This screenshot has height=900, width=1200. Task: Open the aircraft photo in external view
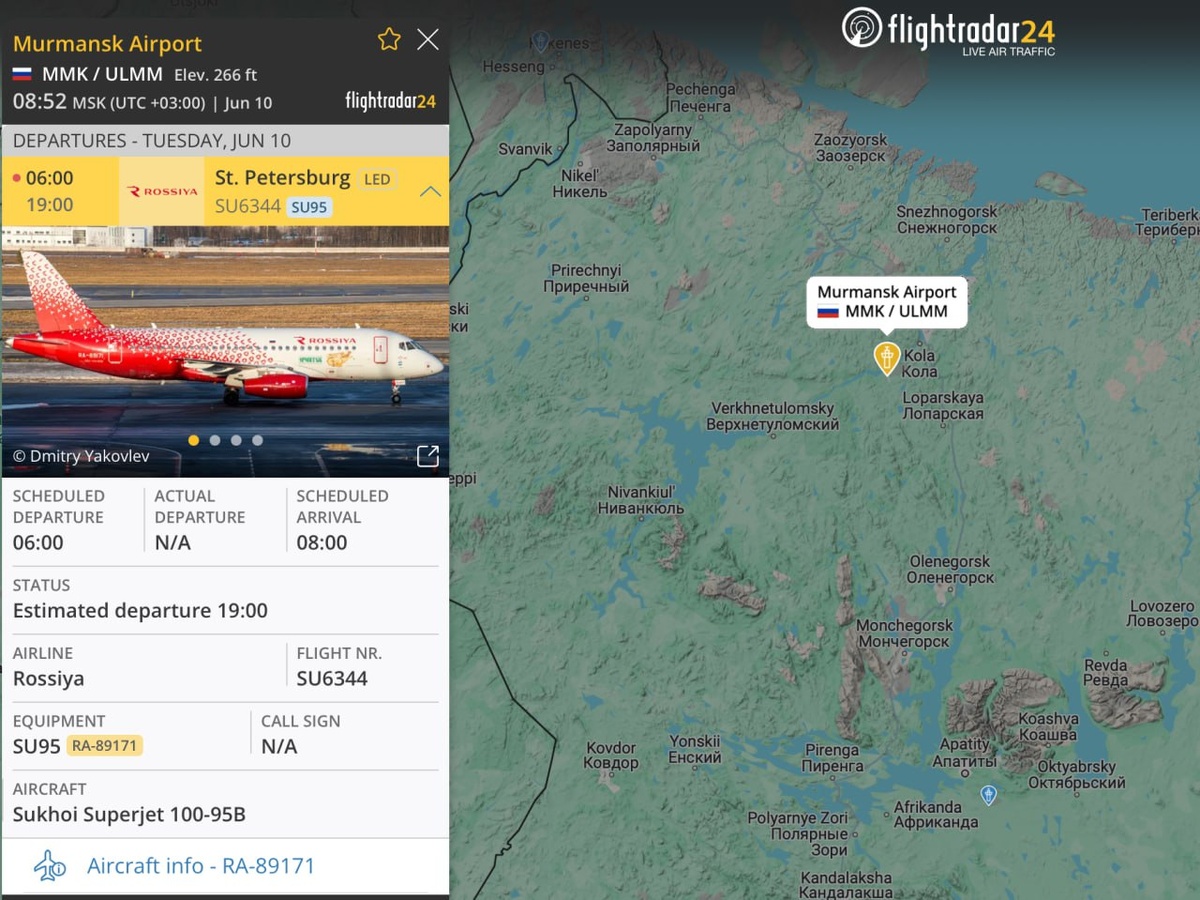tap(428, 456)
